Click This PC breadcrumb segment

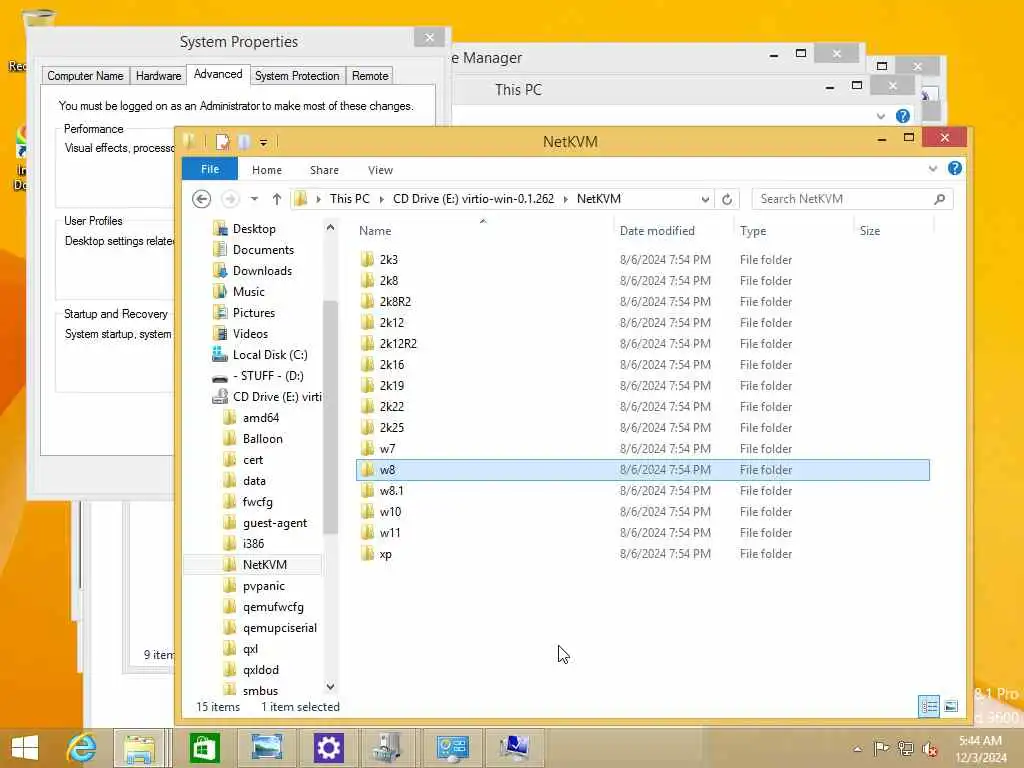click(x=349, y=199)
